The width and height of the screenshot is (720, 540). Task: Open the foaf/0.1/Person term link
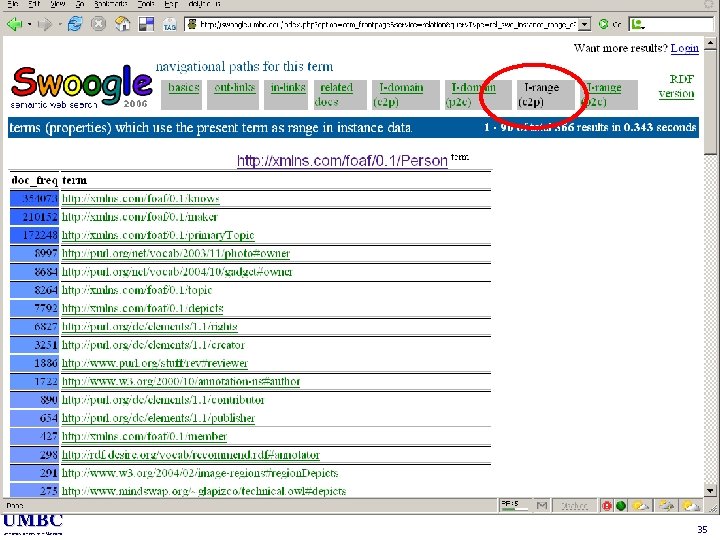[x=342, y=161]
